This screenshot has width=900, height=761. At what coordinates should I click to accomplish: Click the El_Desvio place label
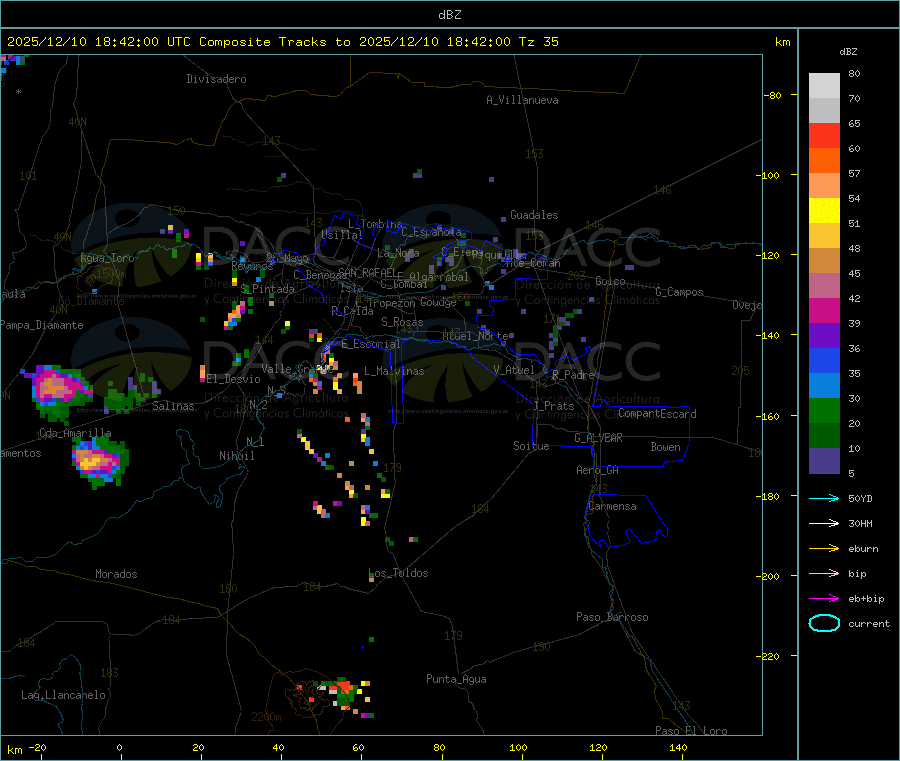click(x=233, y=379)
